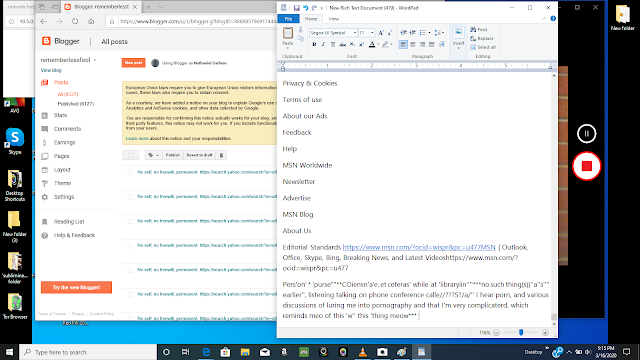Open Settings in the Blogger sidebar
The height and width of the screenshot is (360, 640).
pos(64,197)
